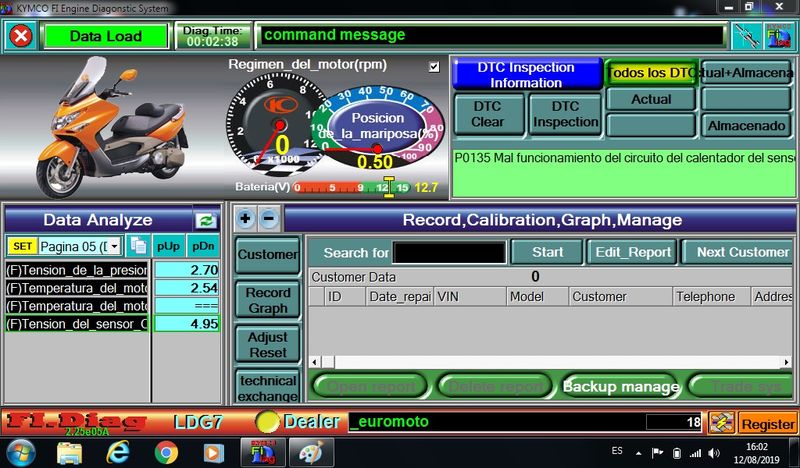This screenshot has width=800, height=468.
Task: Open Adjust Reset section
Action: [268, 344]
